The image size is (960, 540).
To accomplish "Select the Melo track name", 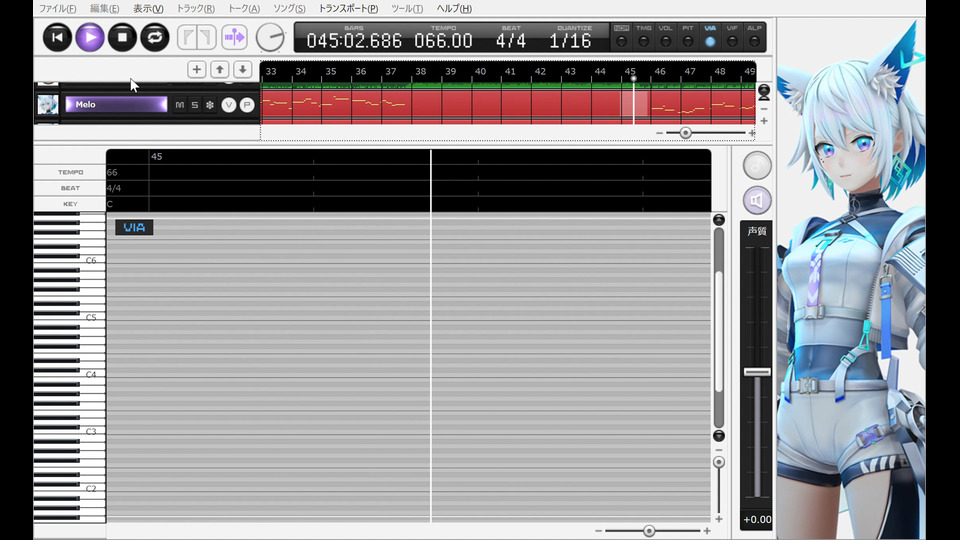I will pyautogui.click(x=116, y=105).
